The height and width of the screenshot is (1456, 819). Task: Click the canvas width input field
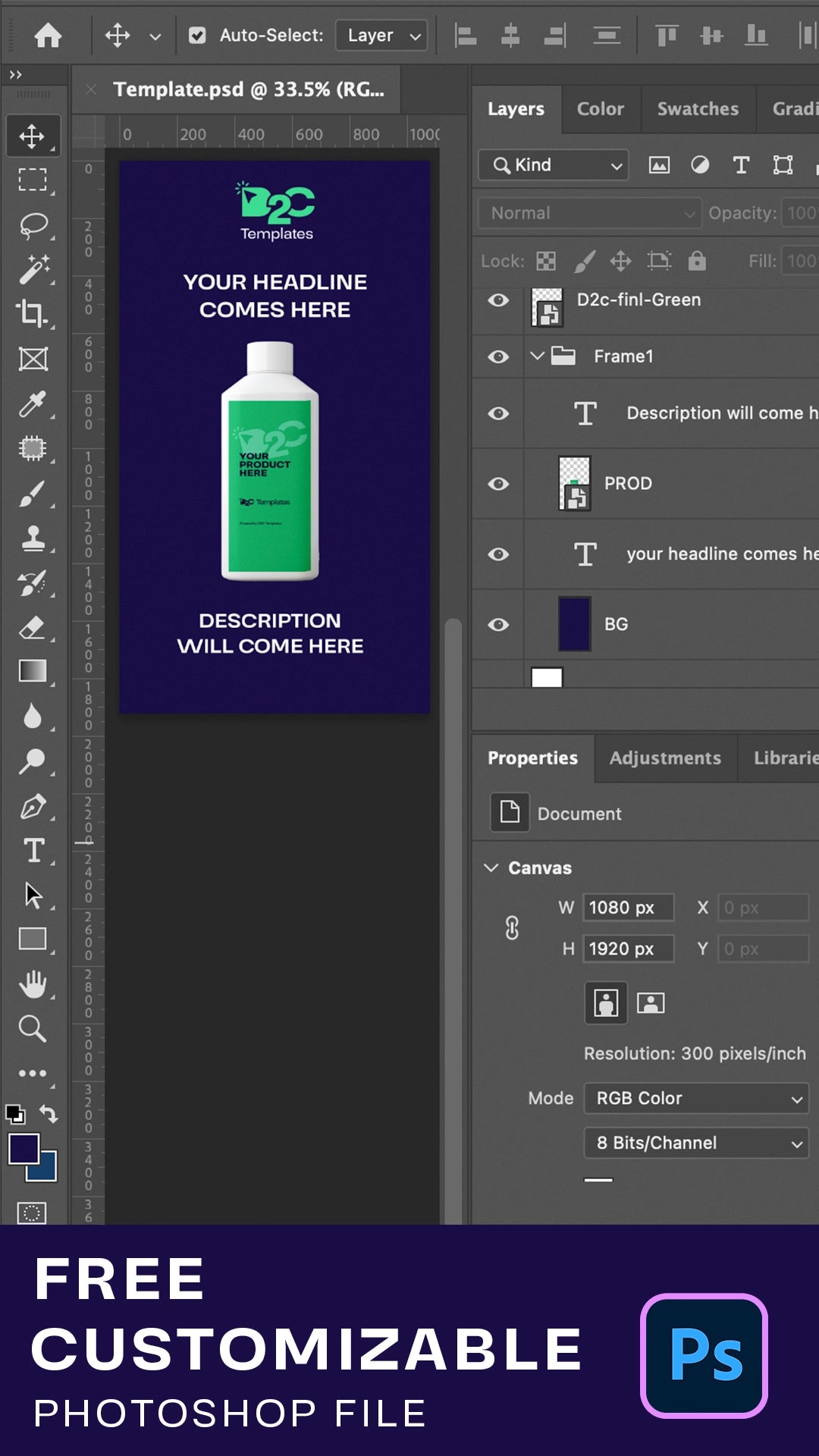pos(628,908)
